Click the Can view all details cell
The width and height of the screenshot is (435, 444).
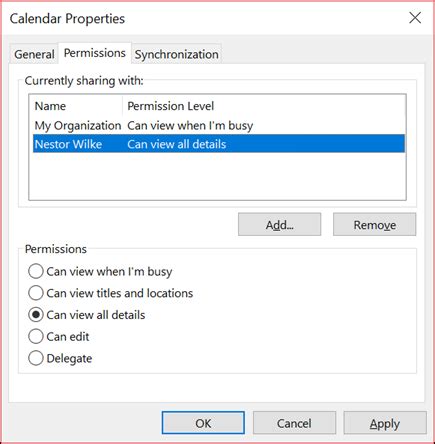coord(177,144)
